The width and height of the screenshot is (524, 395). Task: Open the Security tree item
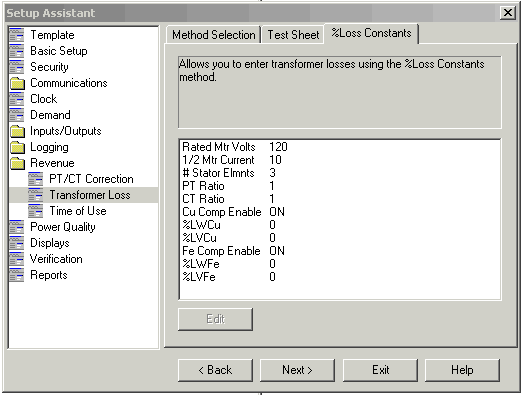click(49, 67)
